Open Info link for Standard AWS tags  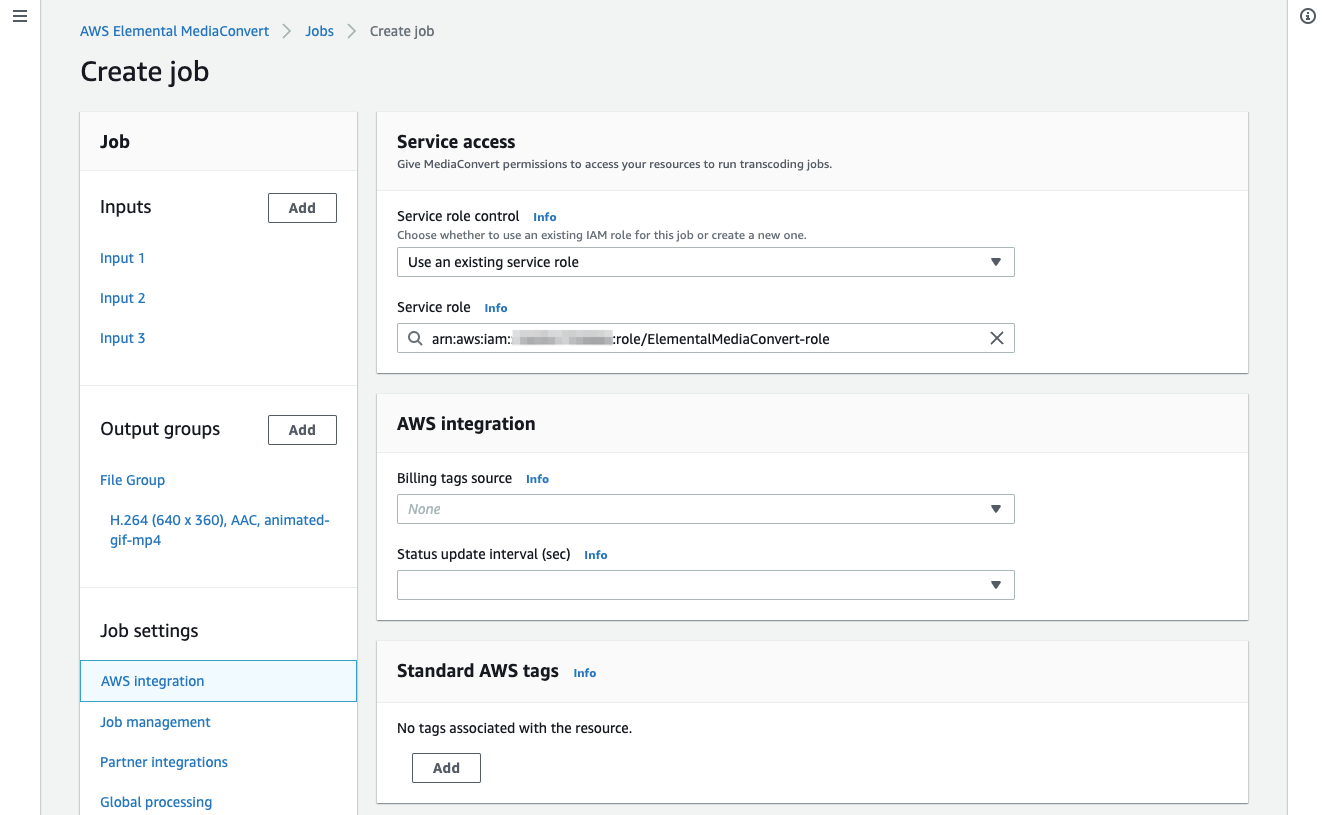[584, 673]
